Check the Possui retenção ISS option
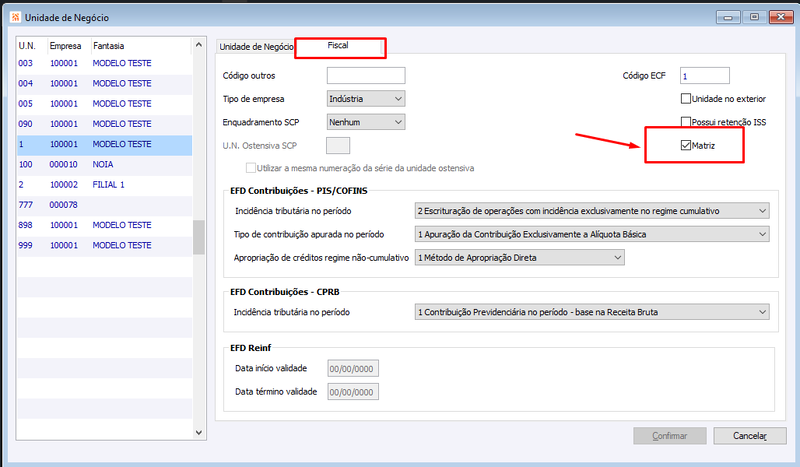Screen dimensions: 800x467 [x=686, y=122]
